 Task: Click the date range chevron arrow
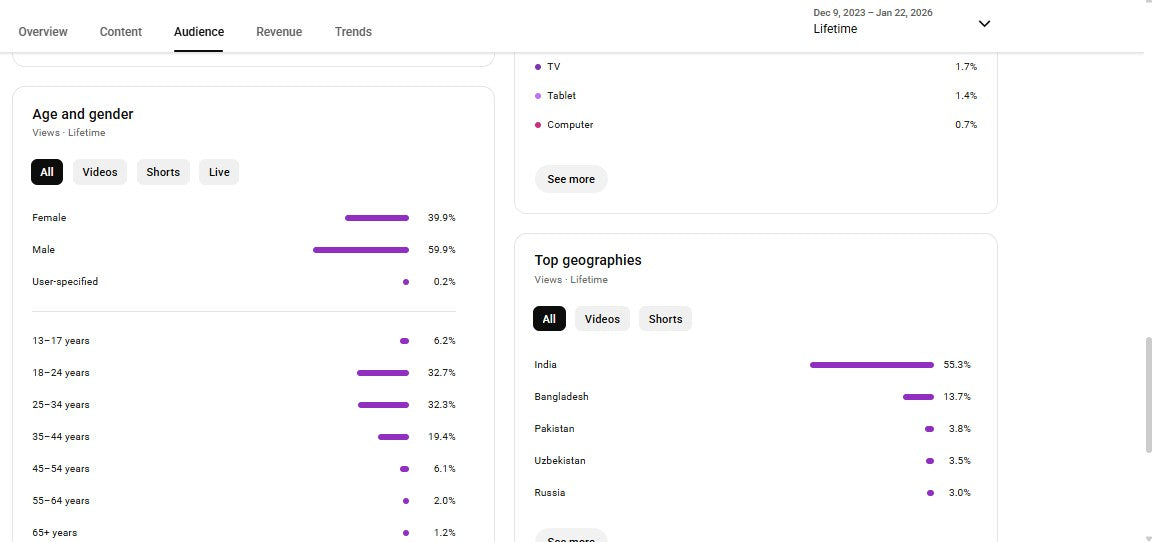click(x=984, y=24)
